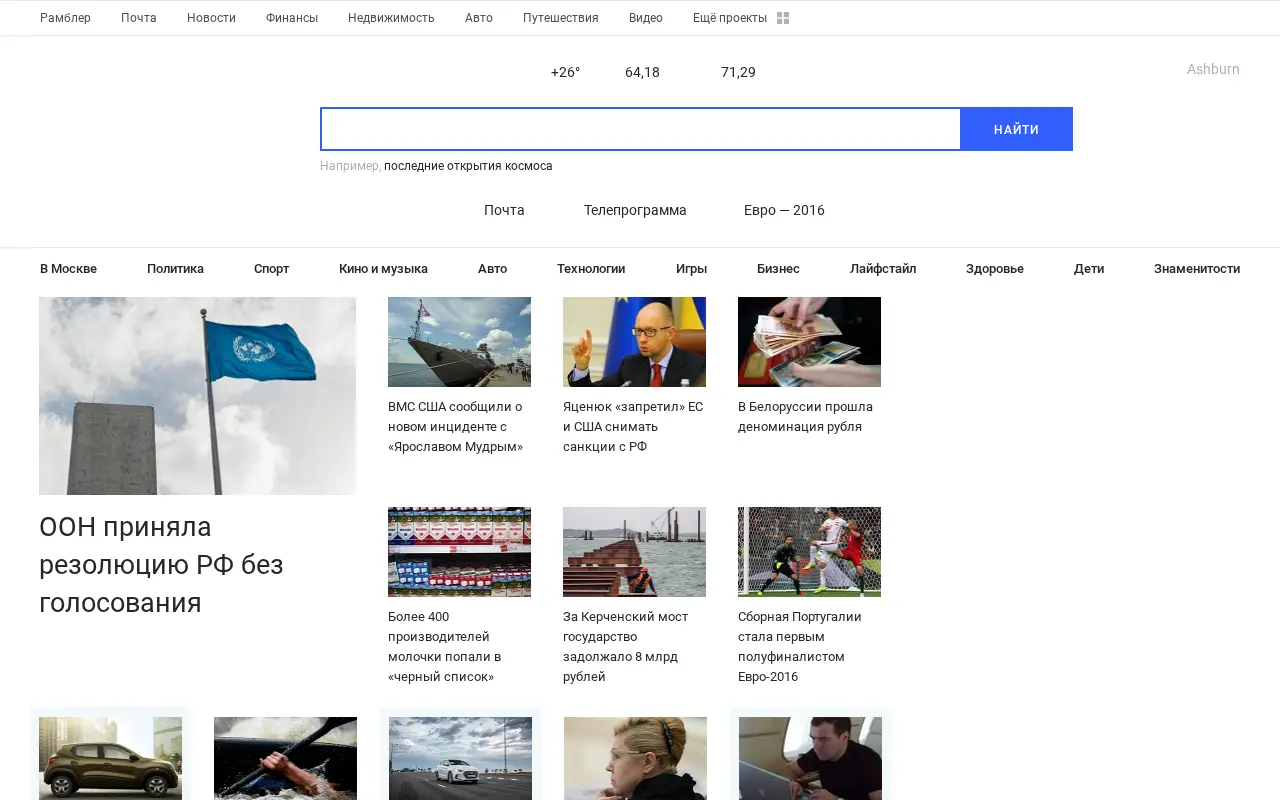Open the UN flag main story image
Viewport: 1280px width, 800px height.
pyautogui.click(x=197, y=396)
